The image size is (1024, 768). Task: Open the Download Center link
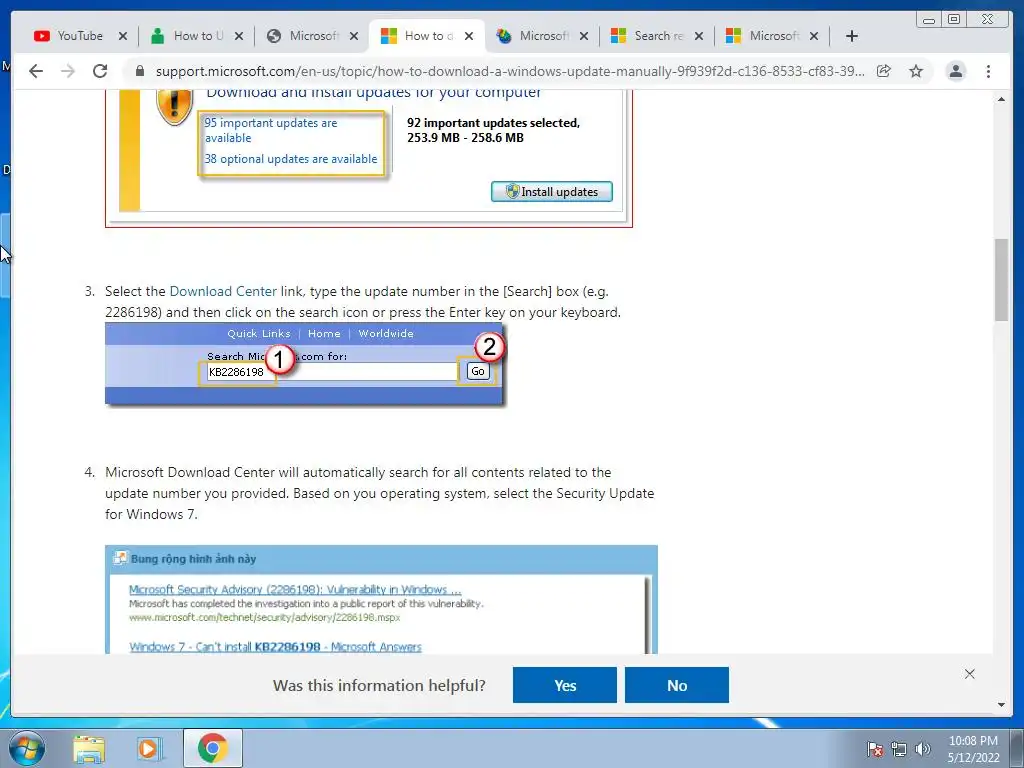(x=223, y=291)
